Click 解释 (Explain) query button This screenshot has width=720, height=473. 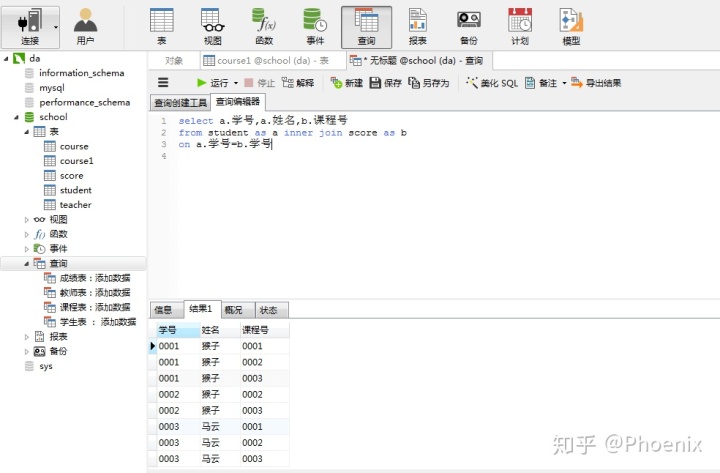[x=298, y=83]
